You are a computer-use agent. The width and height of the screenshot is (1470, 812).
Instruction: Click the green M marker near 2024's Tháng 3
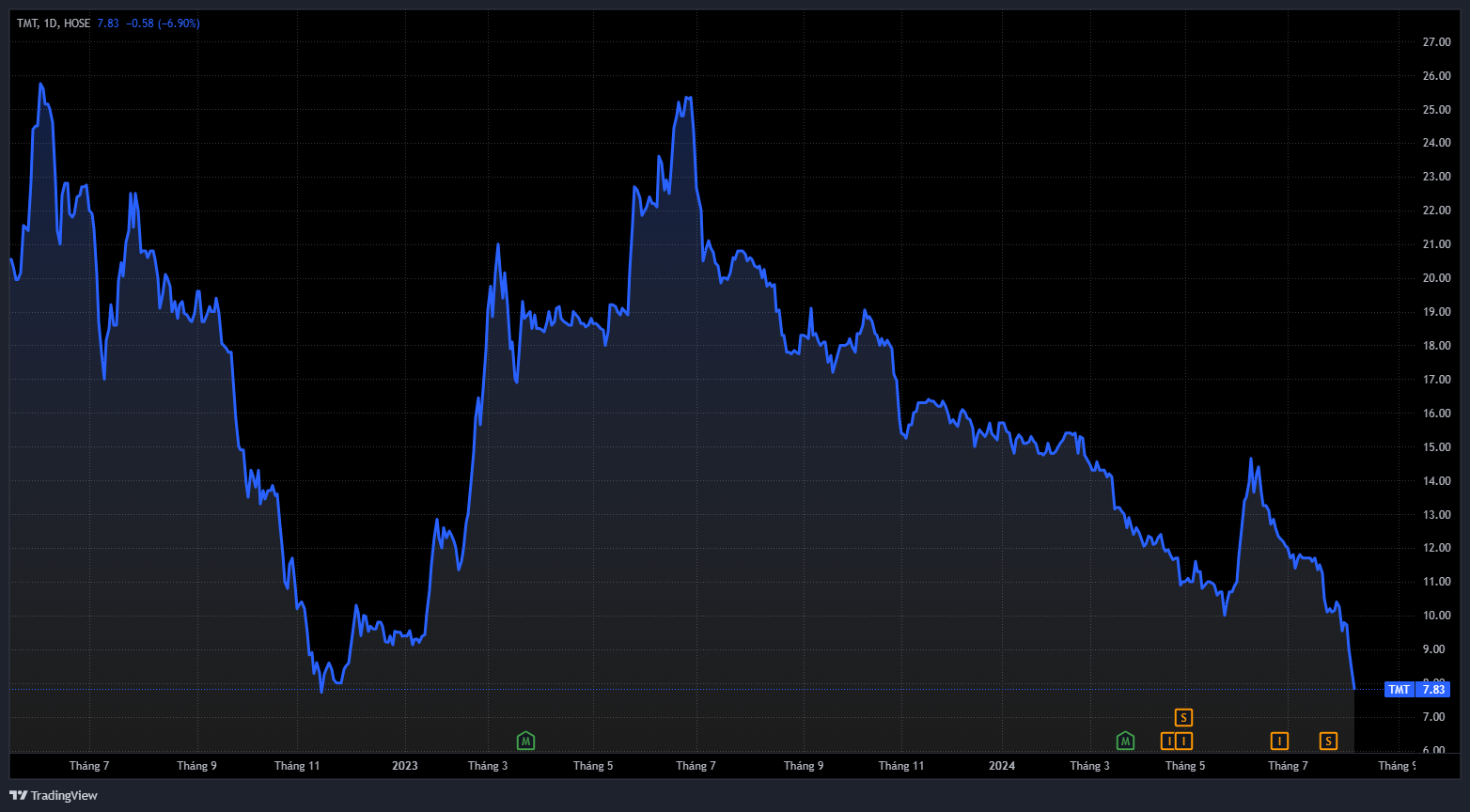pos(1125,742)
